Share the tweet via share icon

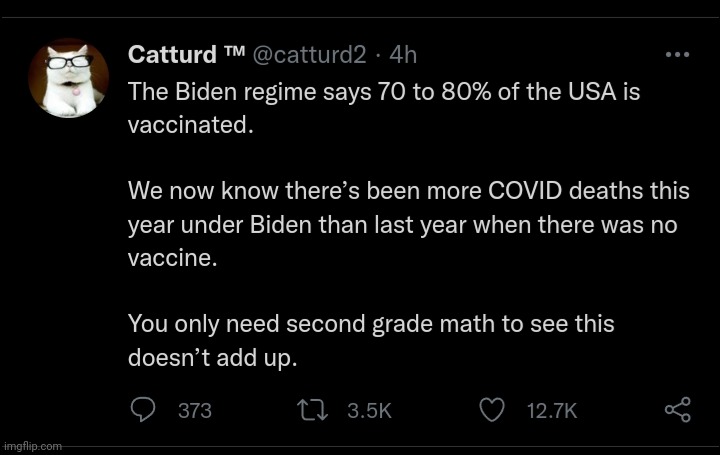677,410
